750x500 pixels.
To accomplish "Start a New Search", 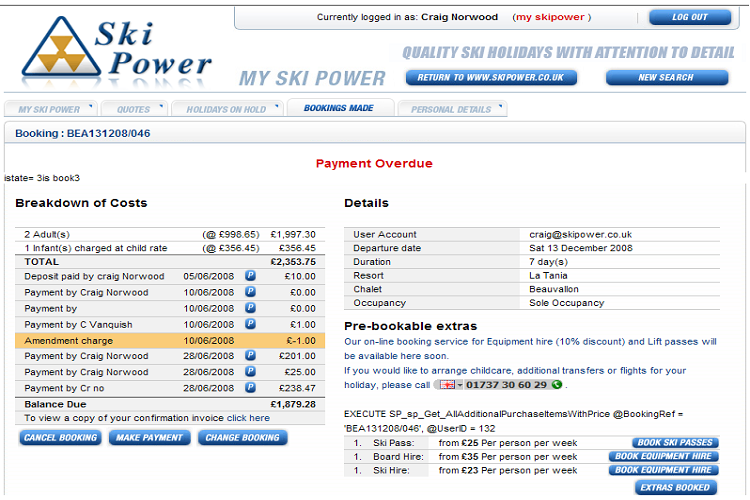I will (x=666, y=78).
